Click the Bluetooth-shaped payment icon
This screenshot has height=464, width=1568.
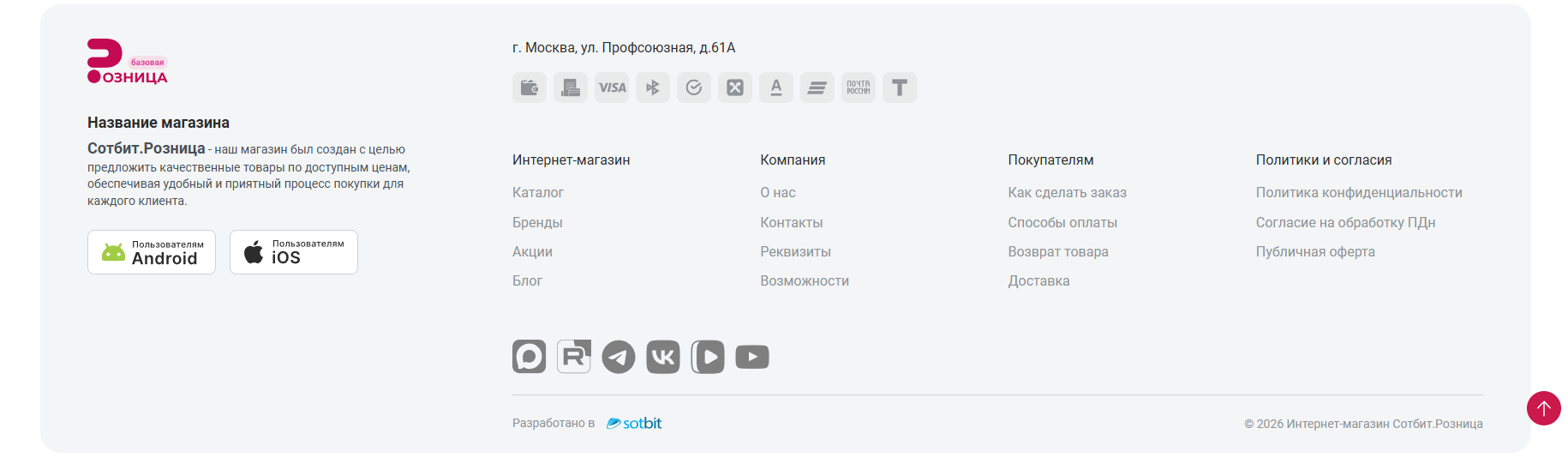(653, 87)
